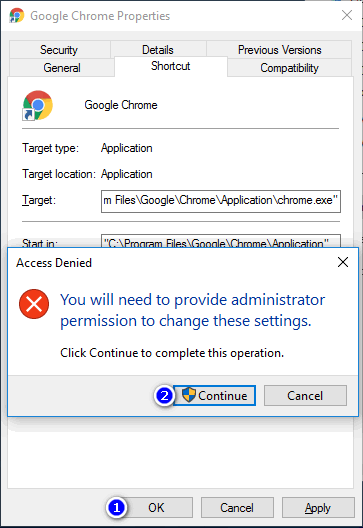Click Apply in the Properties window
This screenshot has height=528, width=363.
click(318, 507)
